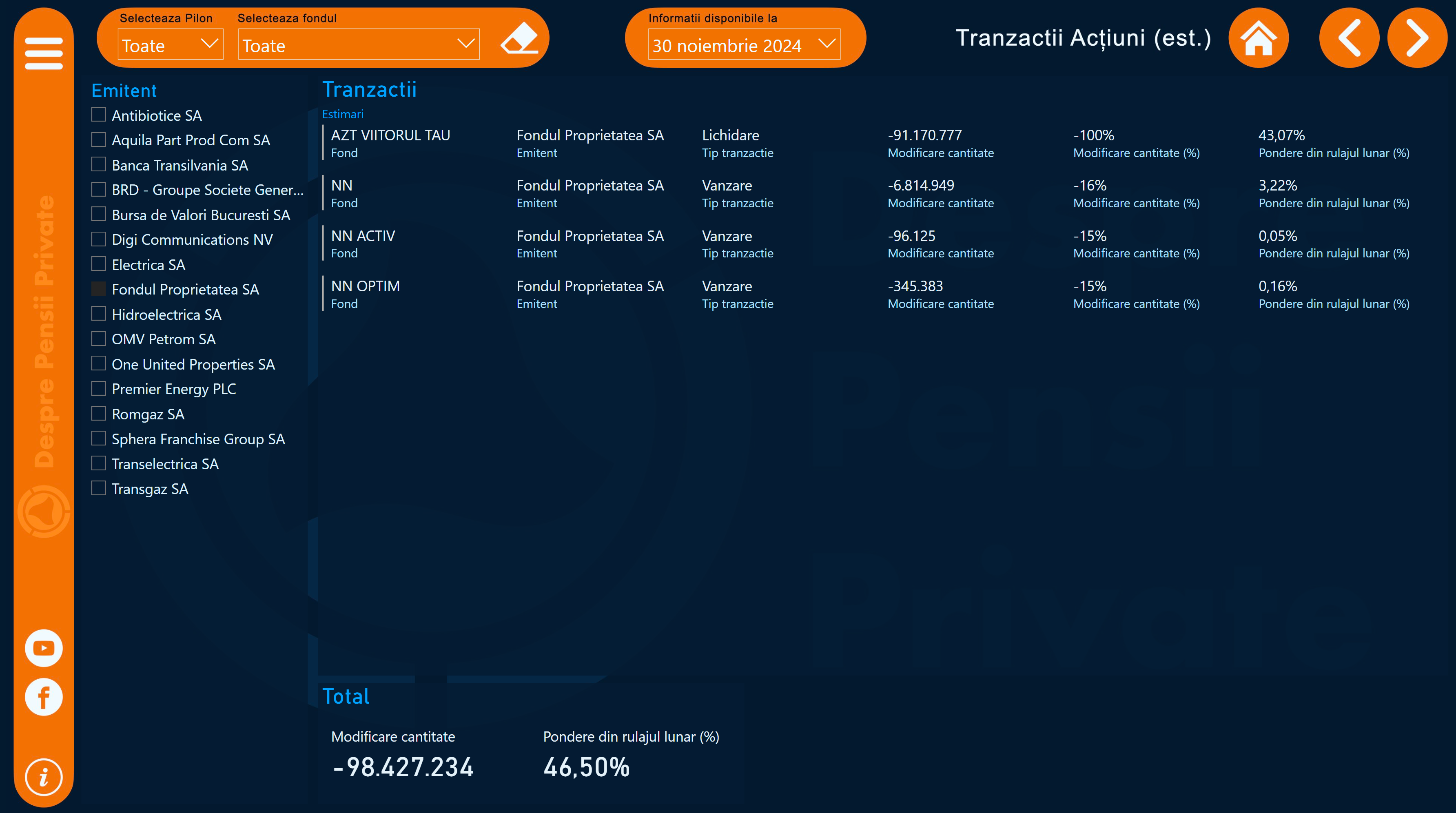Viewport: 1456px width, 813px height.
Task: Click the 0,16% monthly turnover value
Action: (x=1277, y=286)
